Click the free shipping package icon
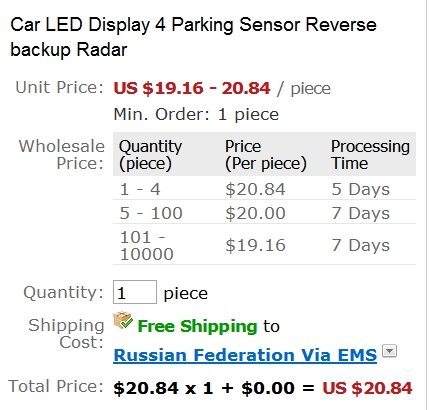Screen dimensions: 430x410 click(123, 320)
